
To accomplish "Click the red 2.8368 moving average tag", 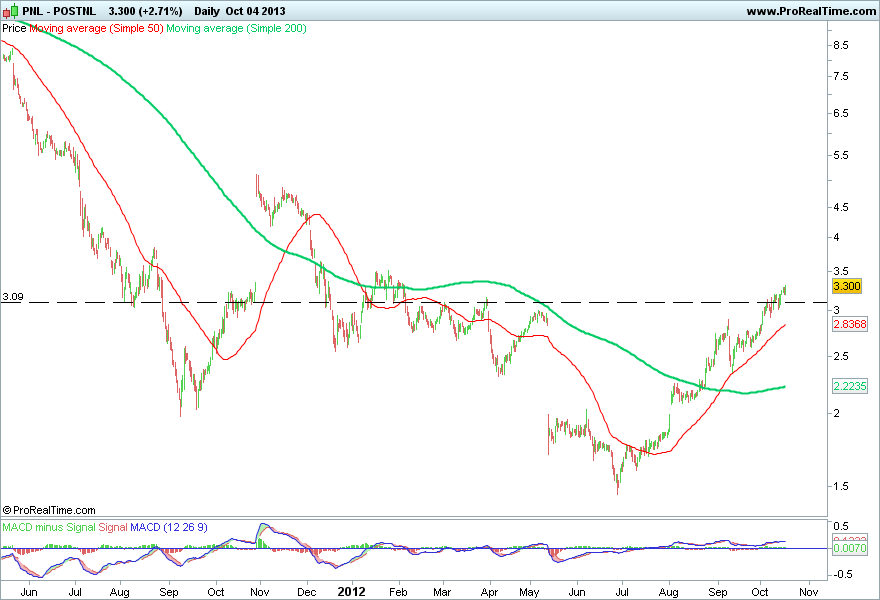I will tap(850, 324).
